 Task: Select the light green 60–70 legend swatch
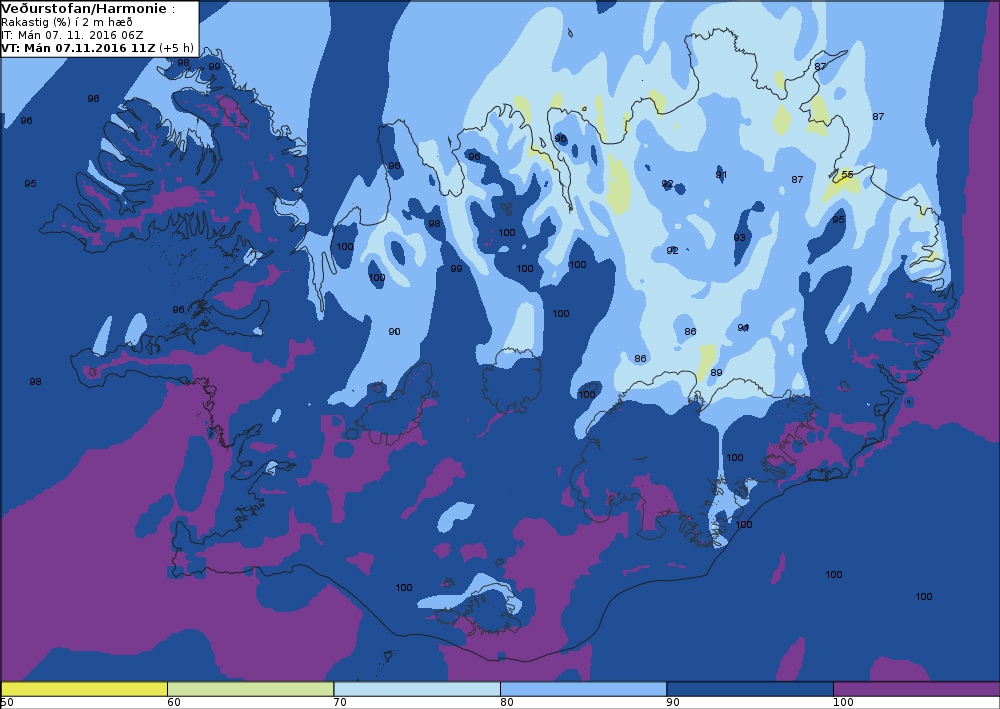click(x=251, y=689)
